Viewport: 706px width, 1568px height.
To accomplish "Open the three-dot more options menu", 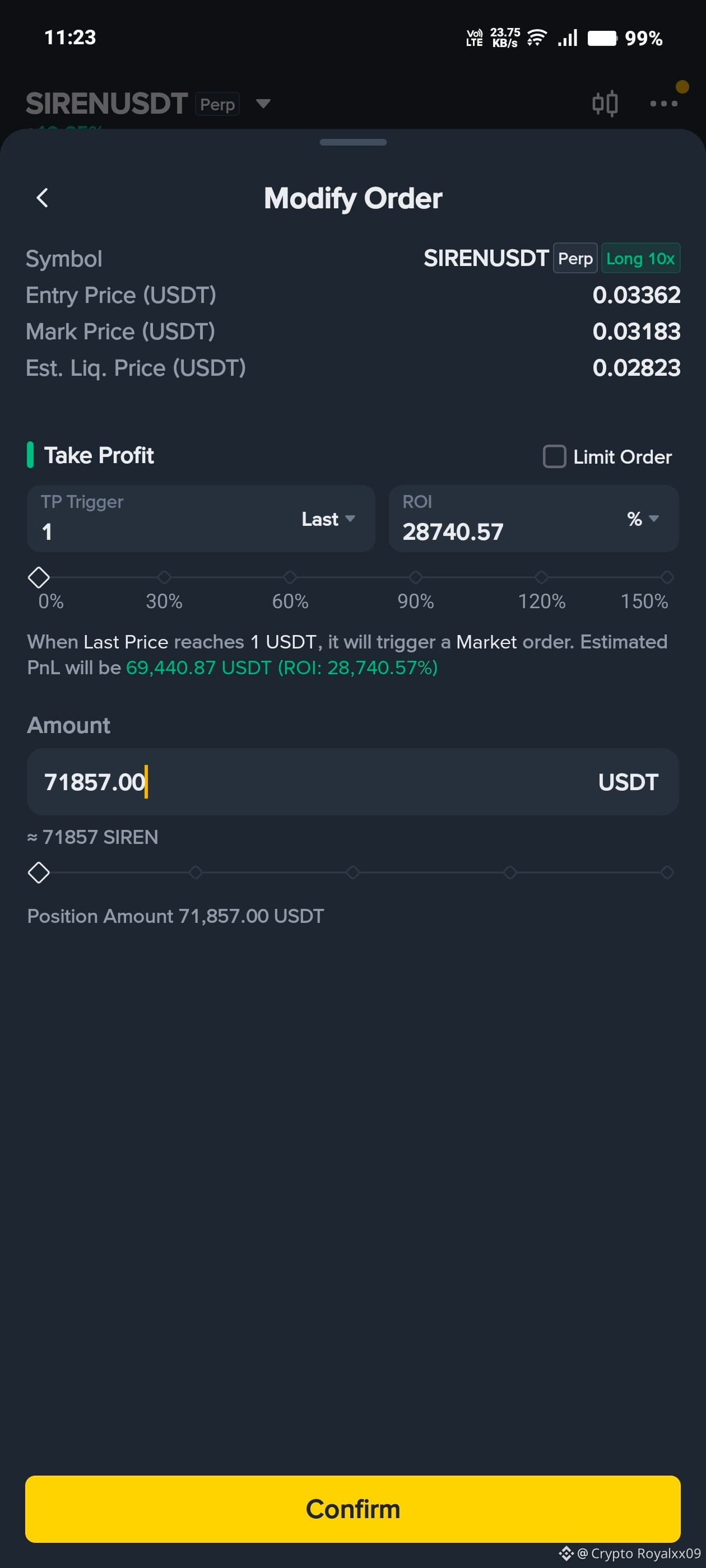I will (x=663, y=104).
